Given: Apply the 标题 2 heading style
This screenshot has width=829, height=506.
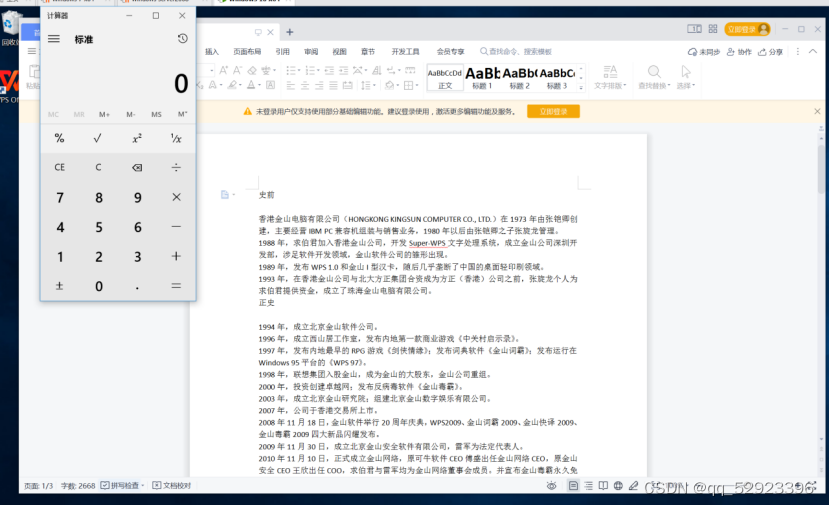Looking at the screenshot, I should click(519, 78).
